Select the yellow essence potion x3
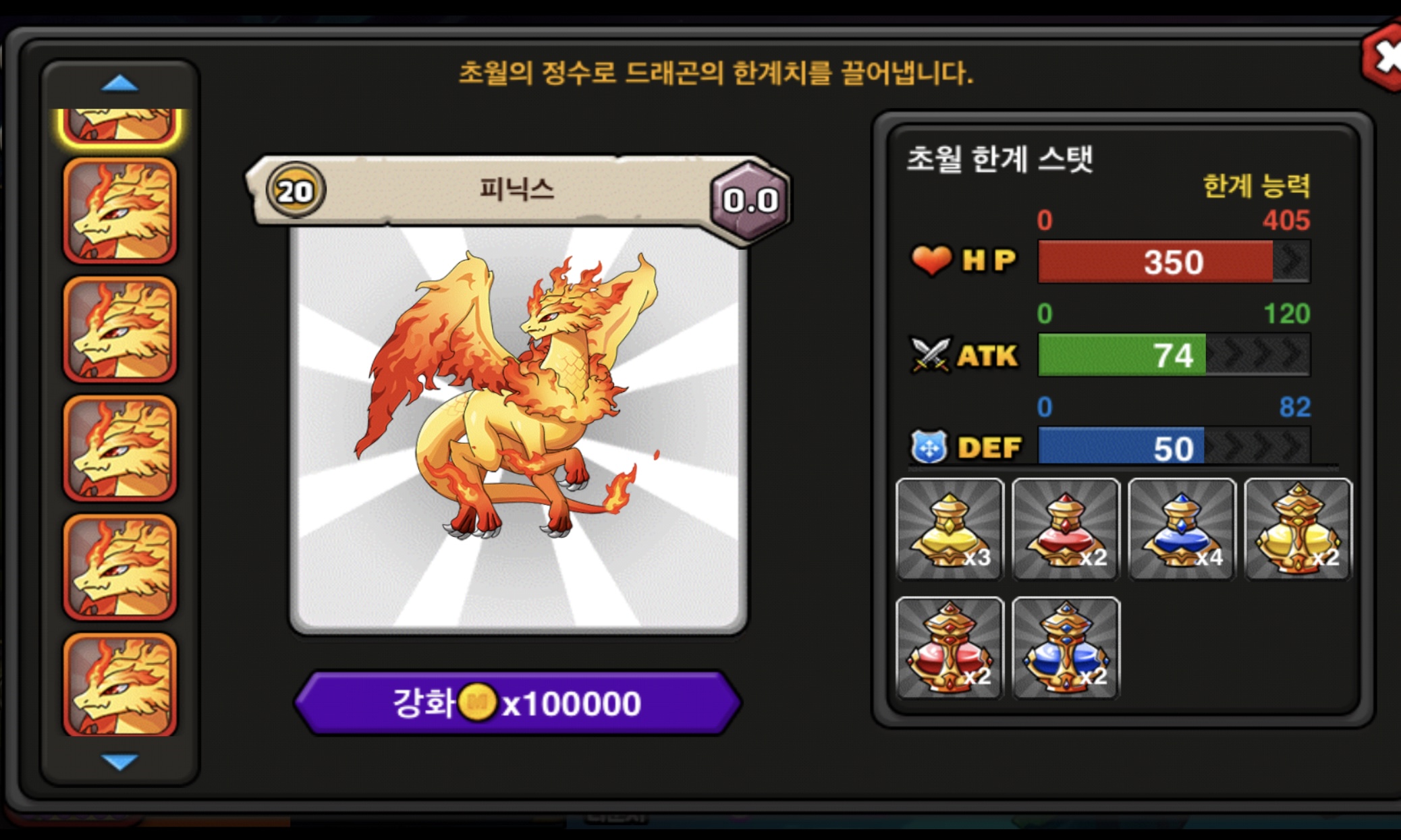 pos(950,530)
